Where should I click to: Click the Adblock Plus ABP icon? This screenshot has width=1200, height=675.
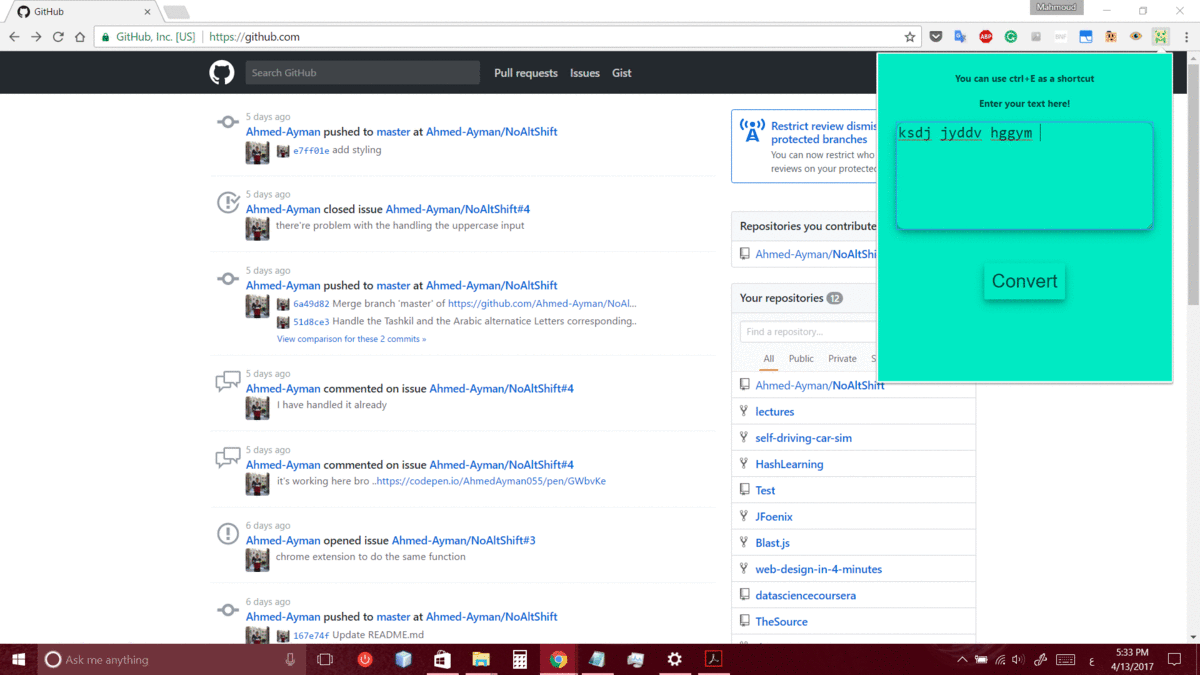[x=986, y=37]
